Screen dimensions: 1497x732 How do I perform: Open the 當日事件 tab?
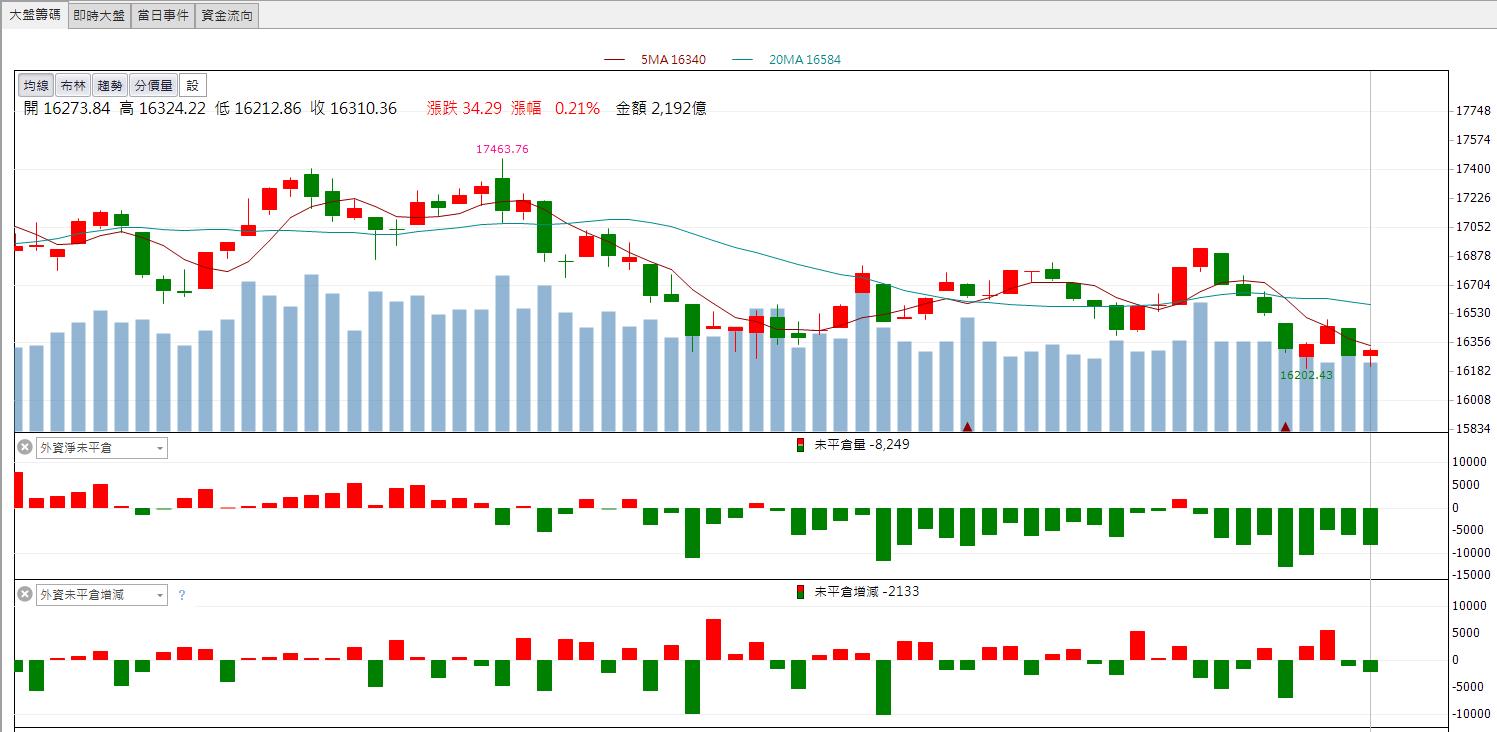(163, 15)
